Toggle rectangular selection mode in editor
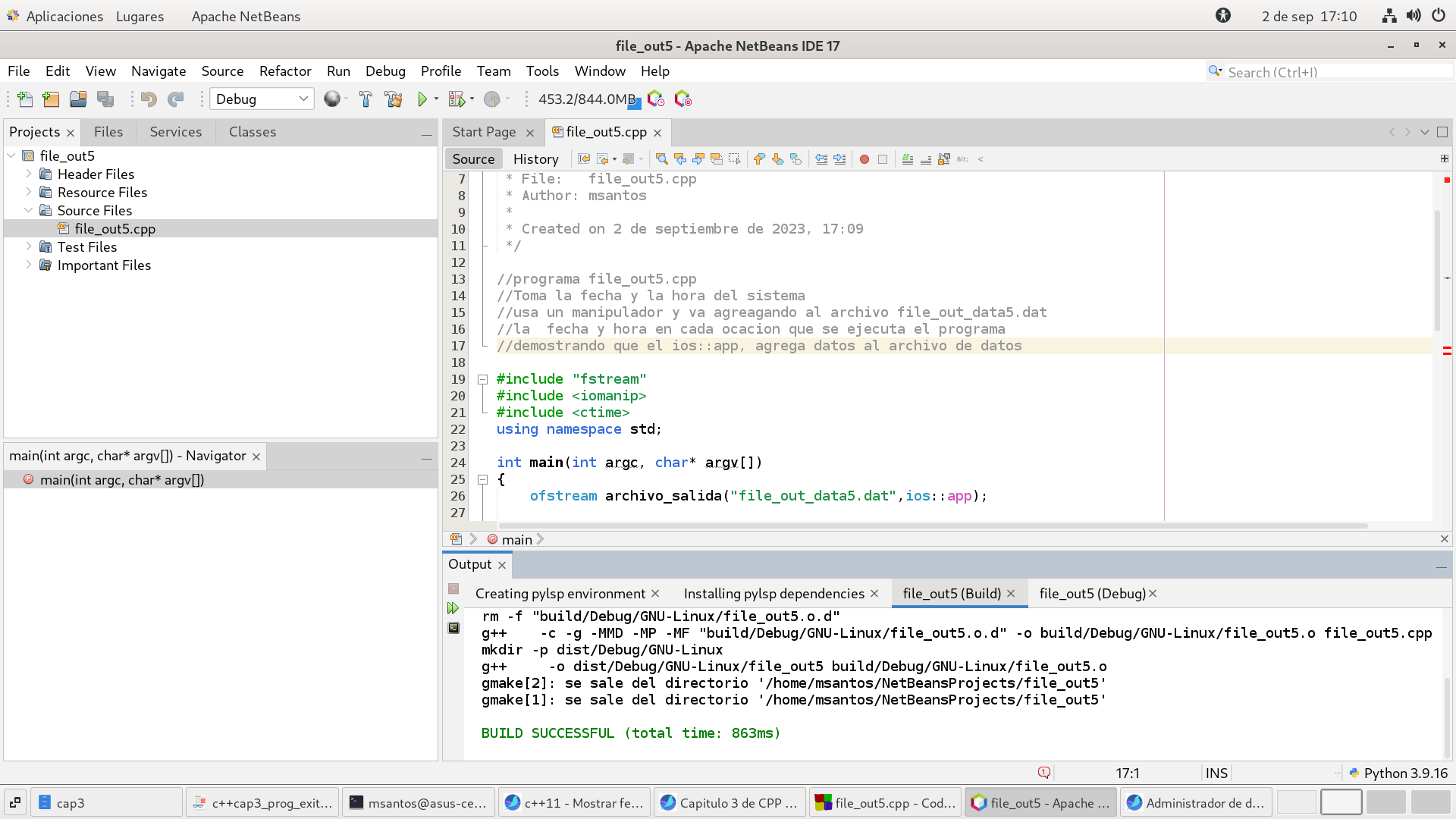The image size is (1456, 819). 734,159
